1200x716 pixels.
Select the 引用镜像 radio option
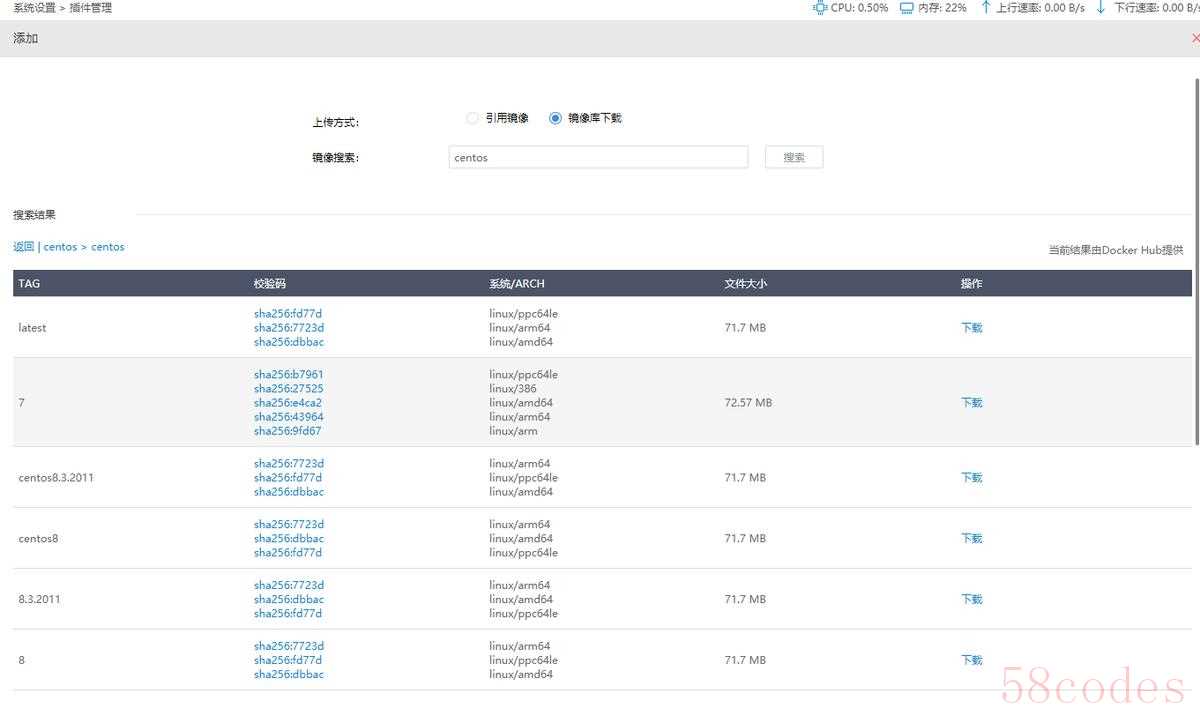click(473, 118)
